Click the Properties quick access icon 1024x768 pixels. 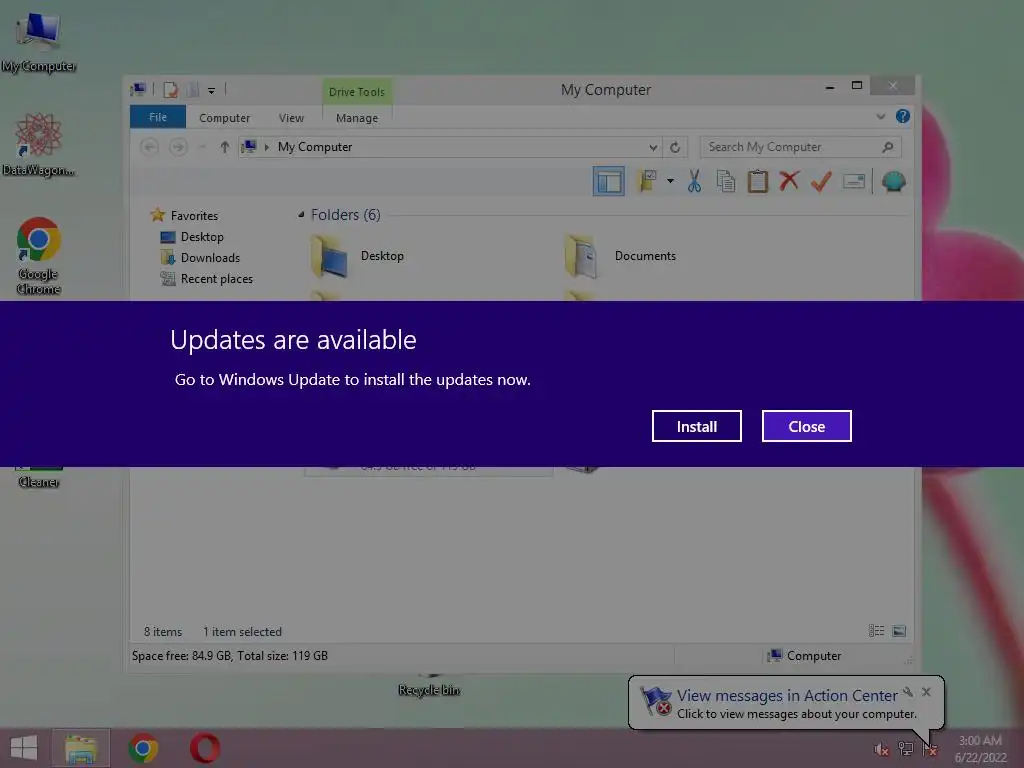coord(170,89)
